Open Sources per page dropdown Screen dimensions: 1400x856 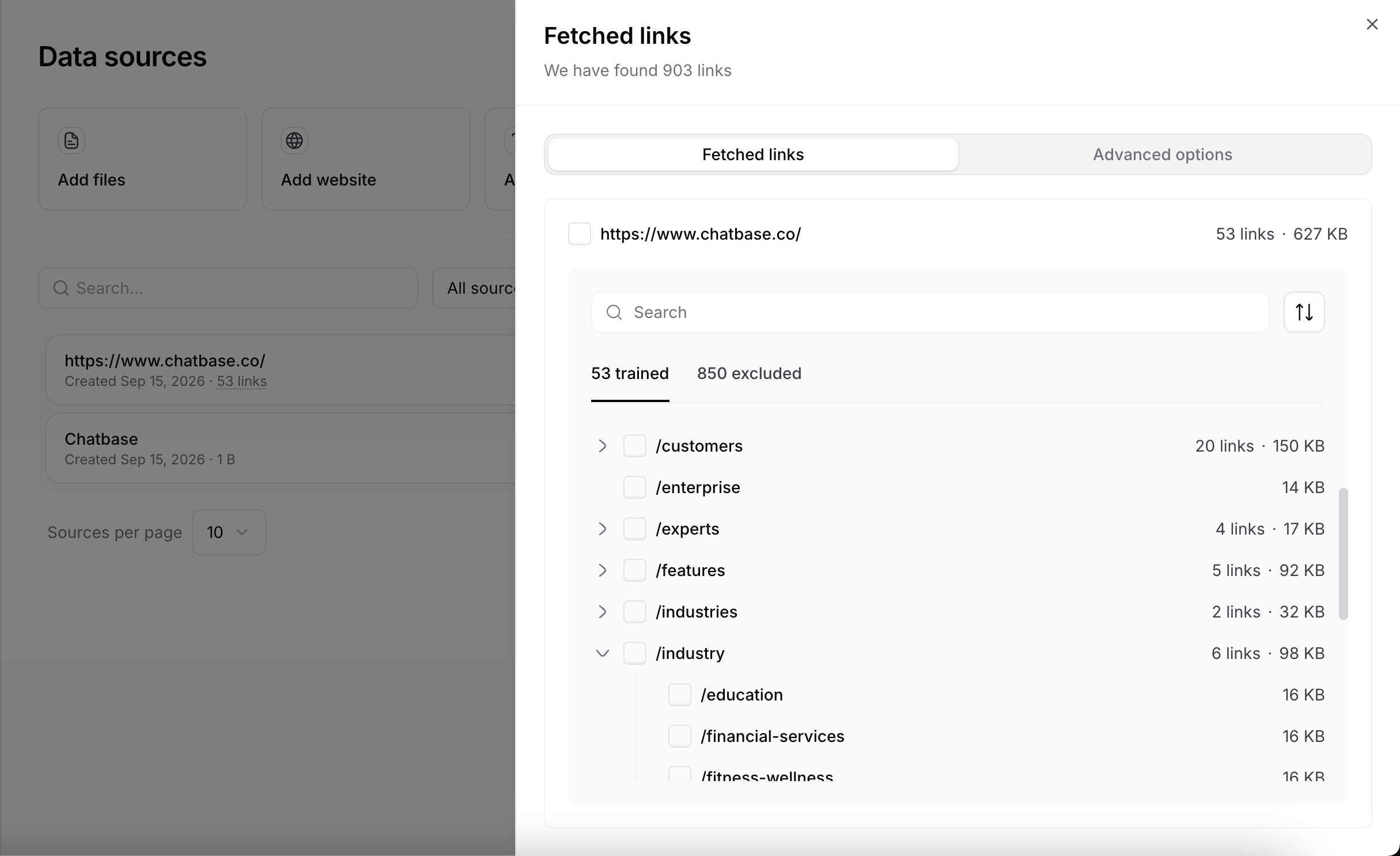coord(229,532)
